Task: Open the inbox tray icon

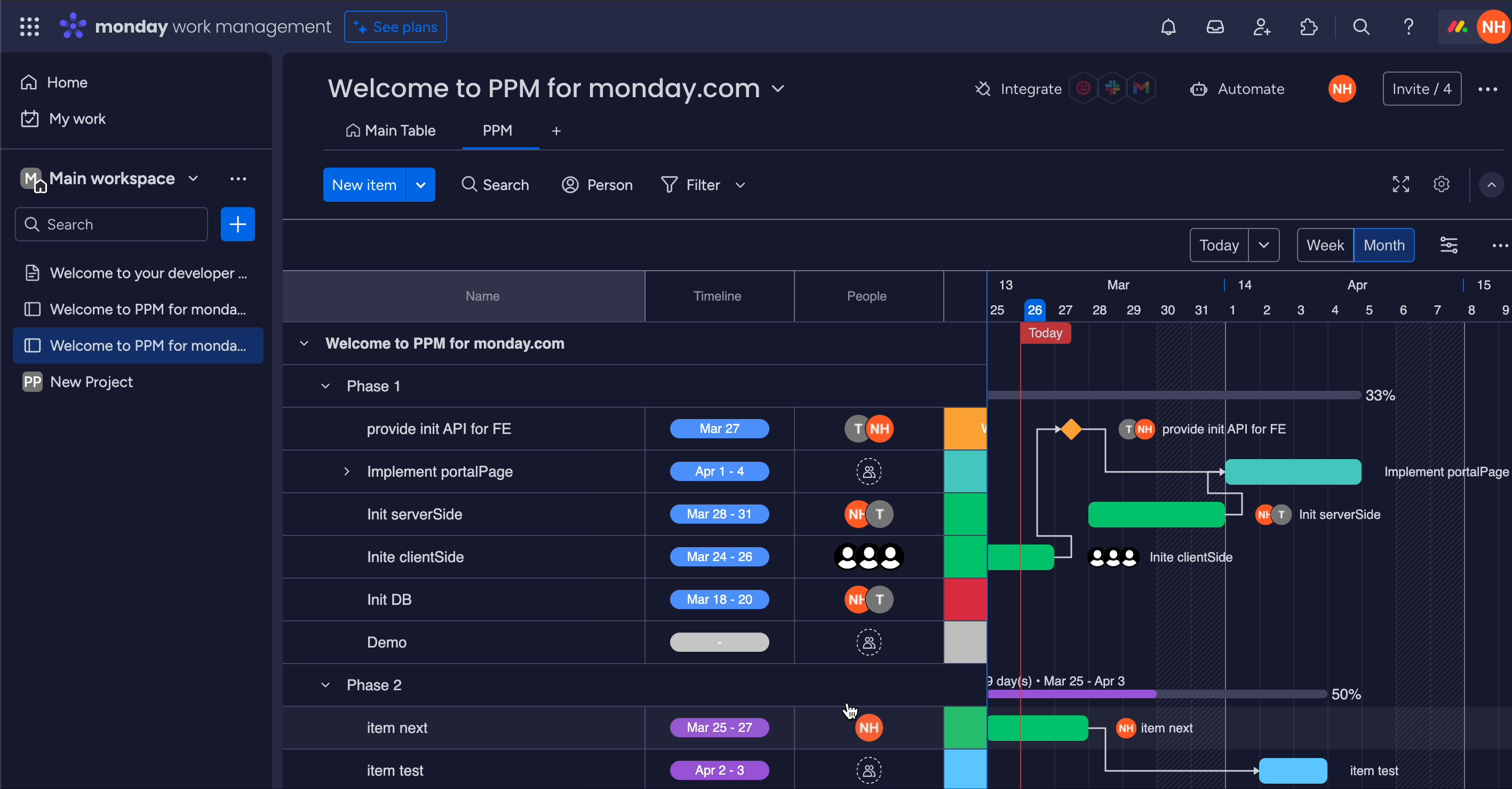Action: pos(1215,27)
